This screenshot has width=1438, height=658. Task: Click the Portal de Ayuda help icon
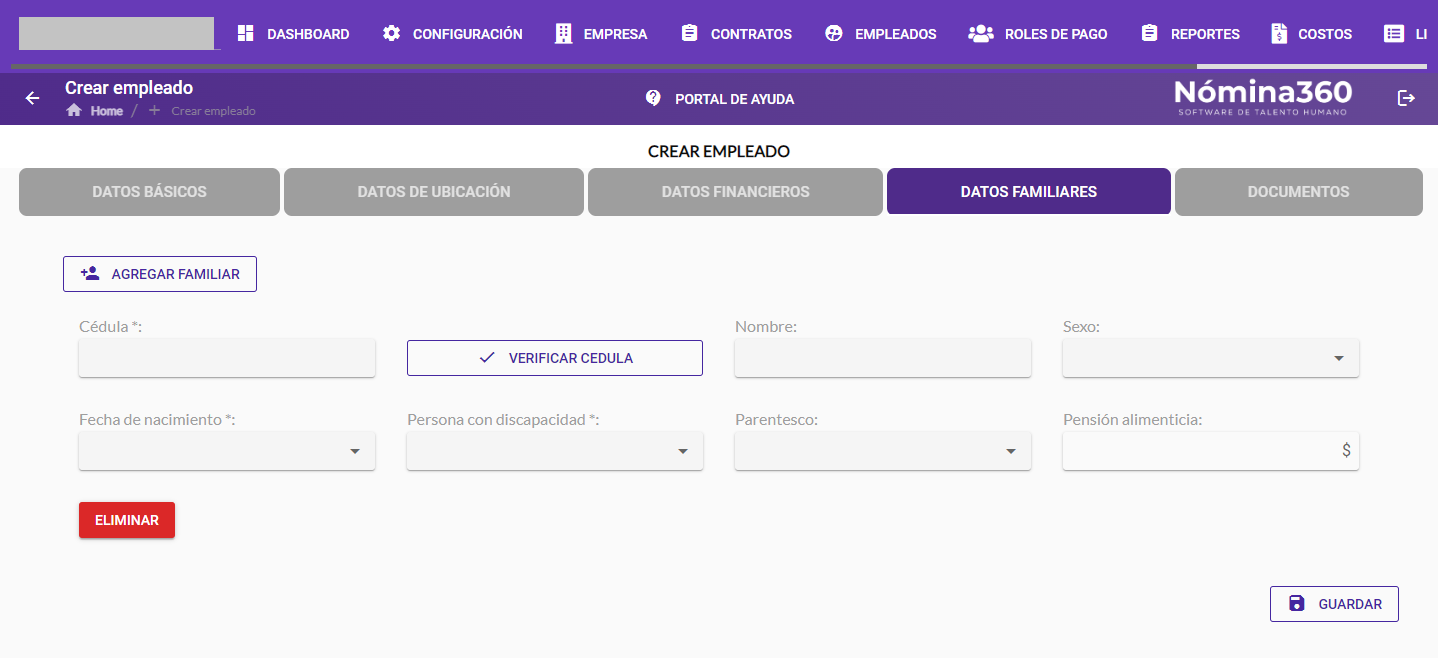[653, 98]
